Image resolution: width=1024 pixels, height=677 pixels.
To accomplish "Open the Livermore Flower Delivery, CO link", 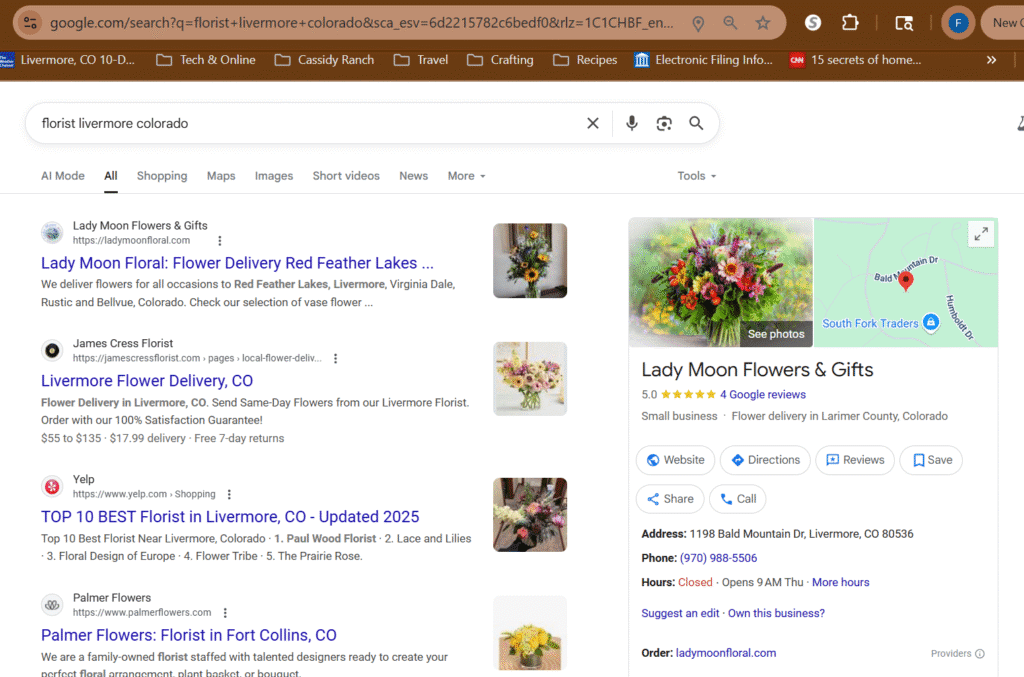I will [x=147, y=381].
